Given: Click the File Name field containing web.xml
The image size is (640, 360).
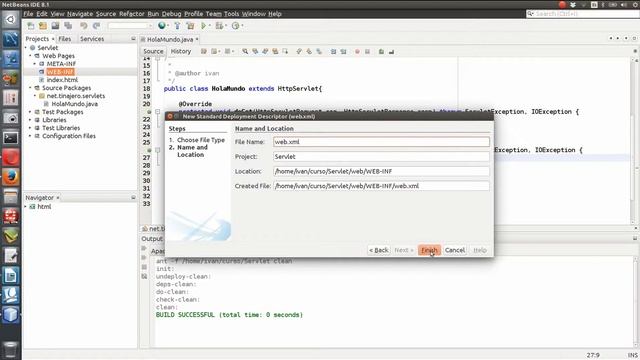Looking at the screenshot, I should tap(381, 142).
